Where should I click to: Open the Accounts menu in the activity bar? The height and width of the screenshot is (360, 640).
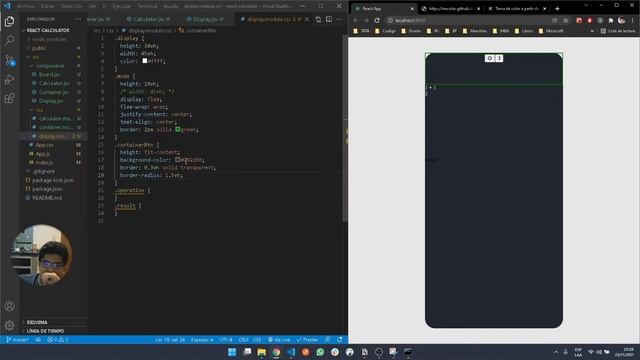[x=9, y=306]
